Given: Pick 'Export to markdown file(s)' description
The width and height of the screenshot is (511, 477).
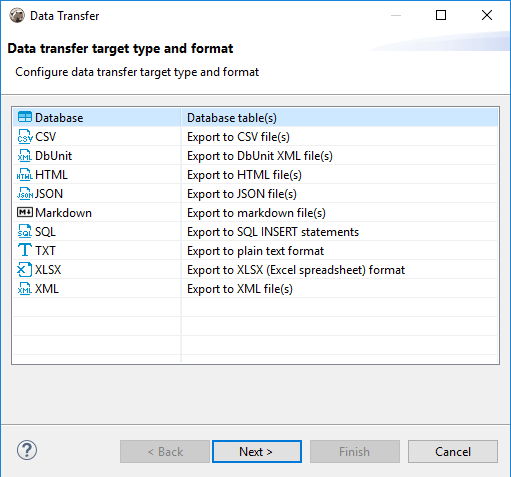Looking at the screenshot, I should click(x=256, y=213).
